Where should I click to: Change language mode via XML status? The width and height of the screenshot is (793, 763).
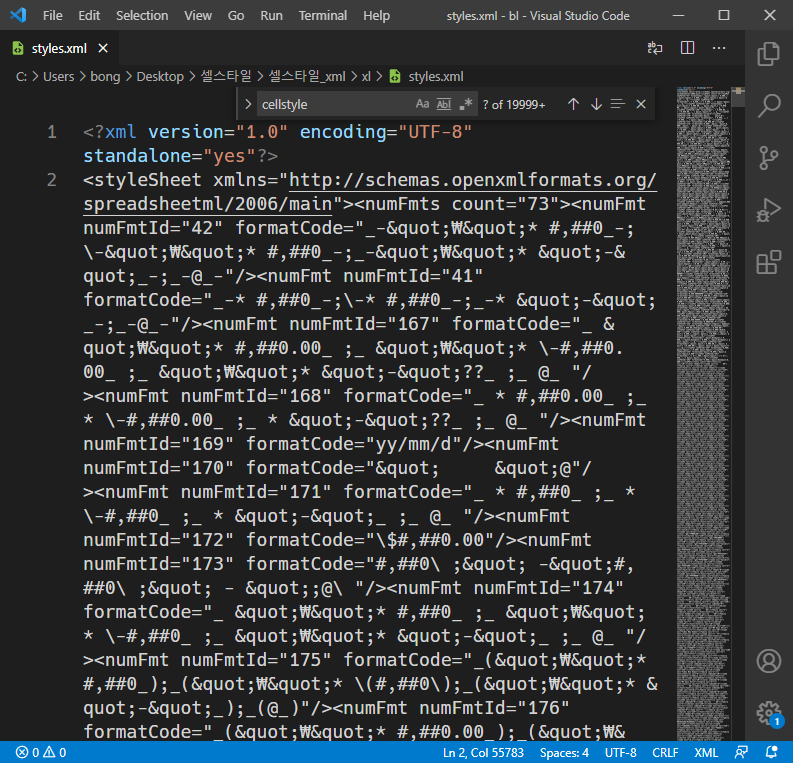pos(706,752)
